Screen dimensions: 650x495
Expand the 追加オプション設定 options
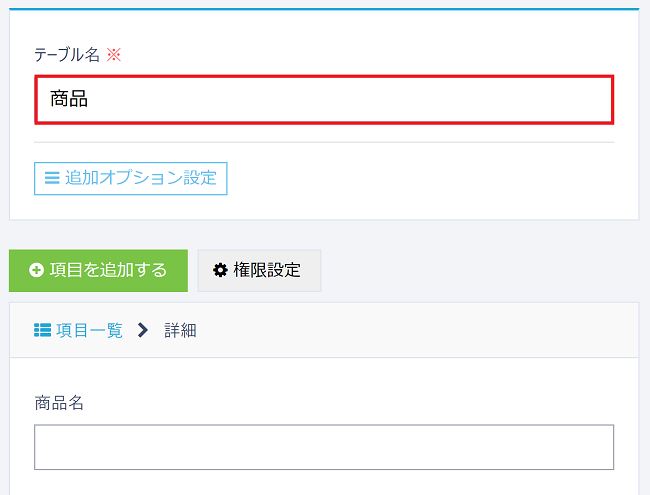(x=131, y=178)
